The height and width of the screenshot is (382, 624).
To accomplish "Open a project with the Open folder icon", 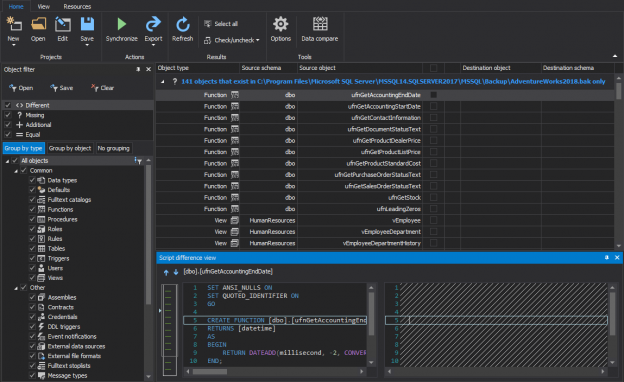I will tap(38, 24).
